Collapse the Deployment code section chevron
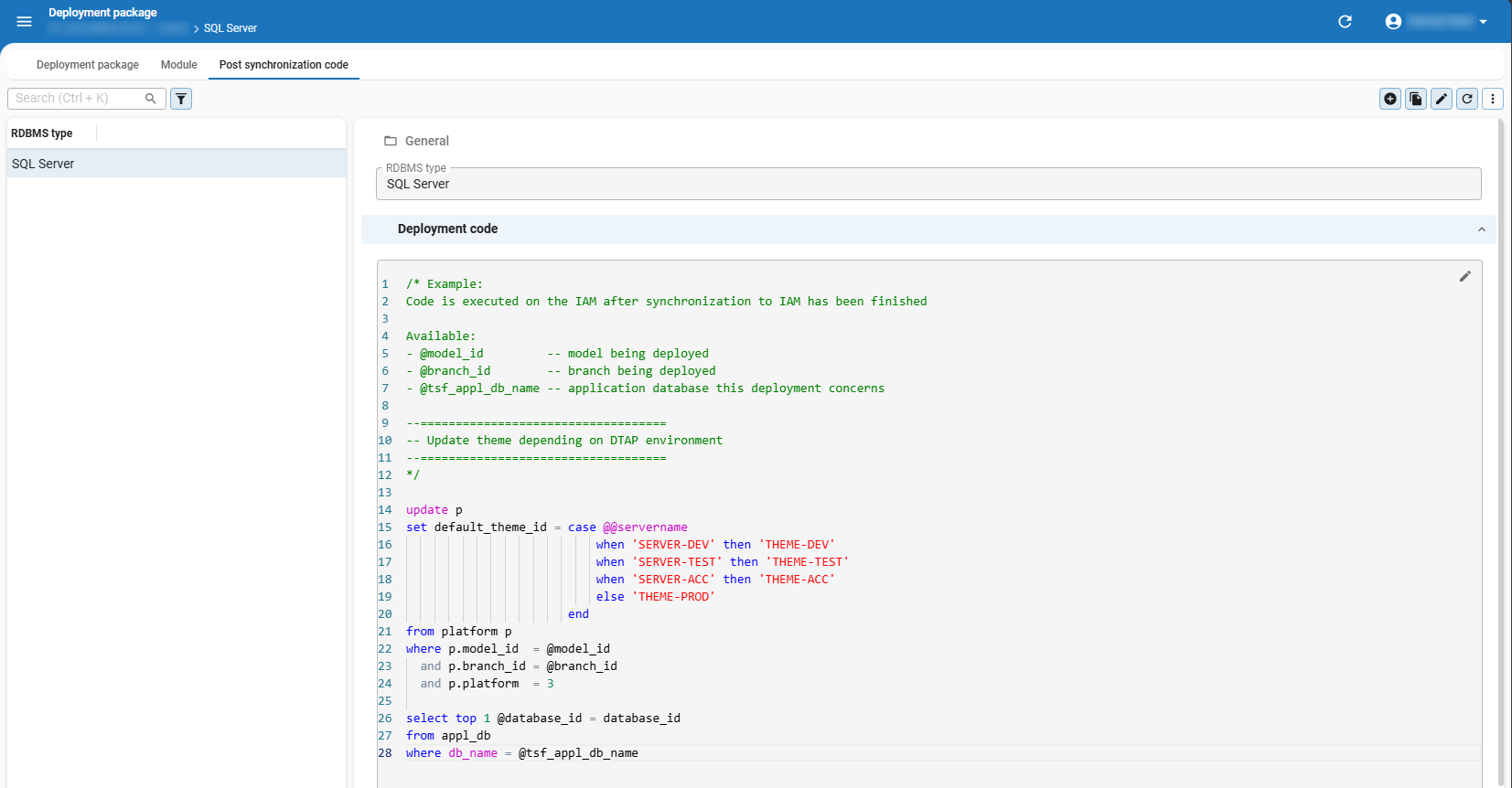Screen dimensions: 1512x788 pyautogui.click(x=1481, y=229)
